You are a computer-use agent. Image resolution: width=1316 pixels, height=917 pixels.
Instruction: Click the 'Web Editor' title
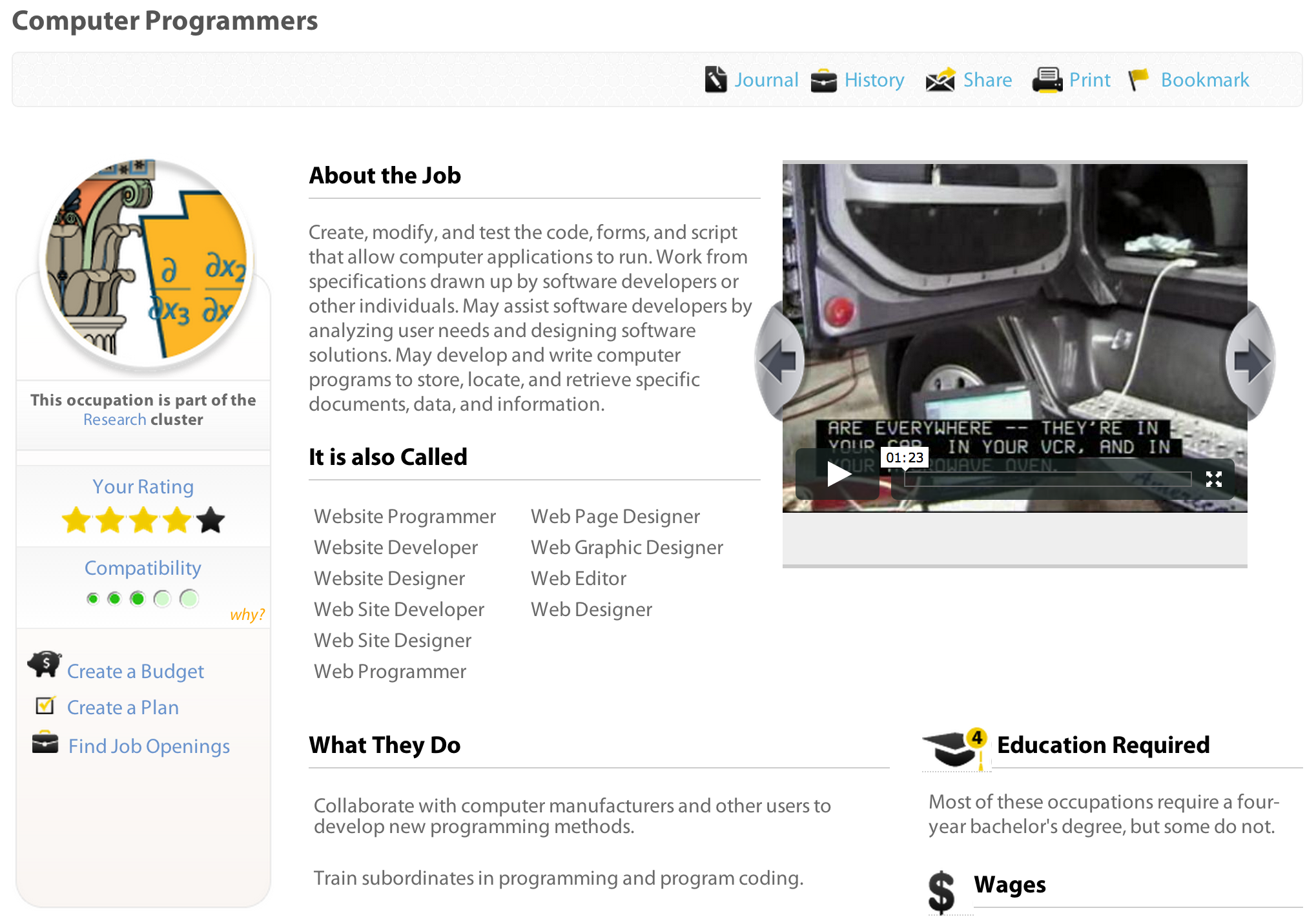[579, 578]
